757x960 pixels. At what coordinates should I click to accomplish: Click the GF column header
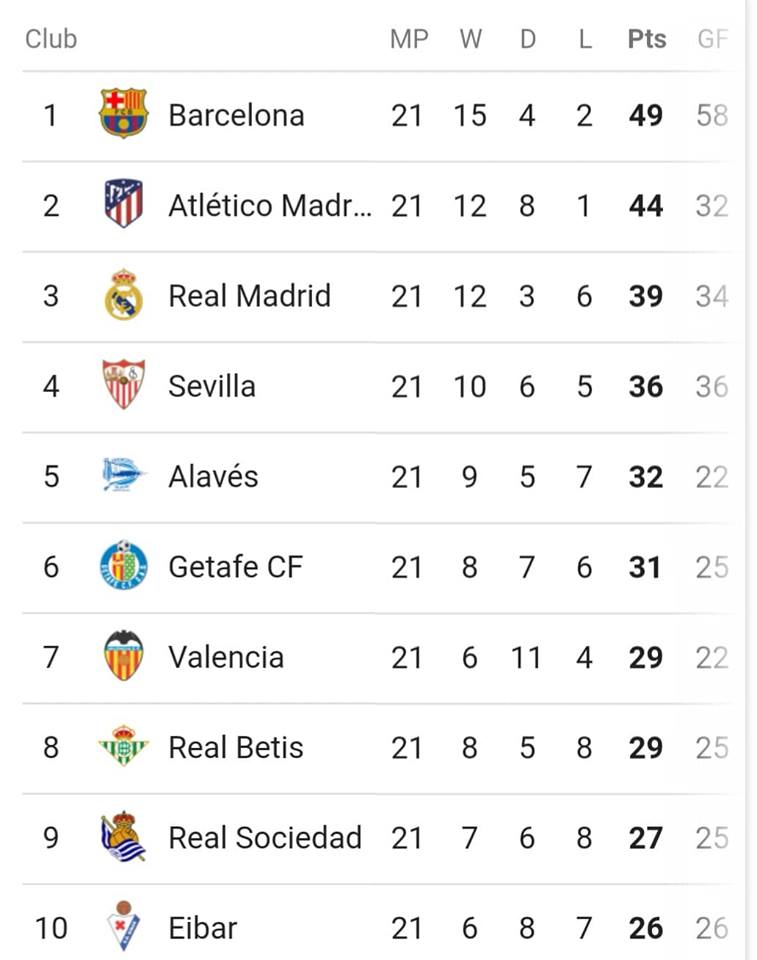click(x=712, y=39)
